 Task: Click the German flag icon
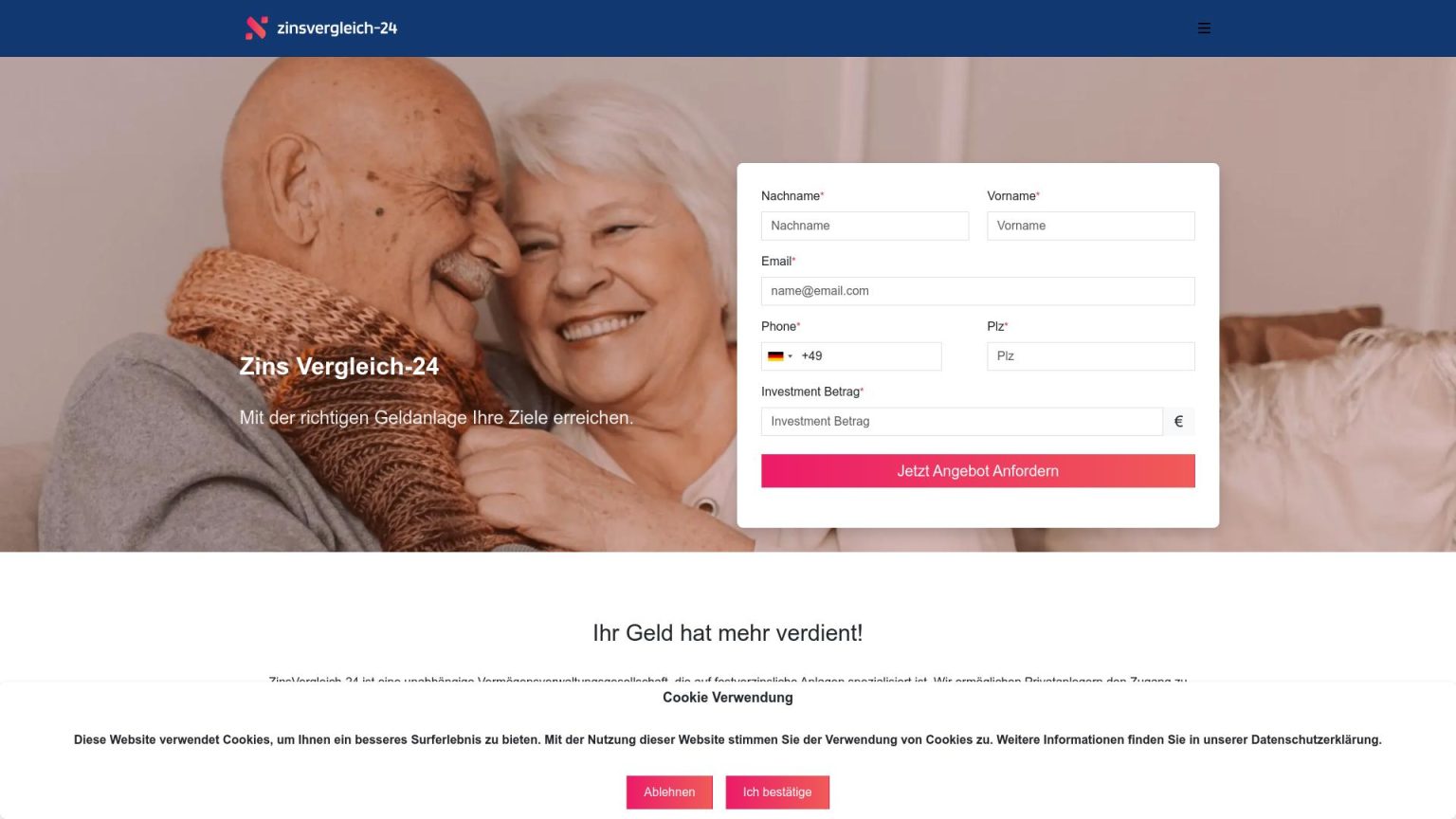click(775, 356)
